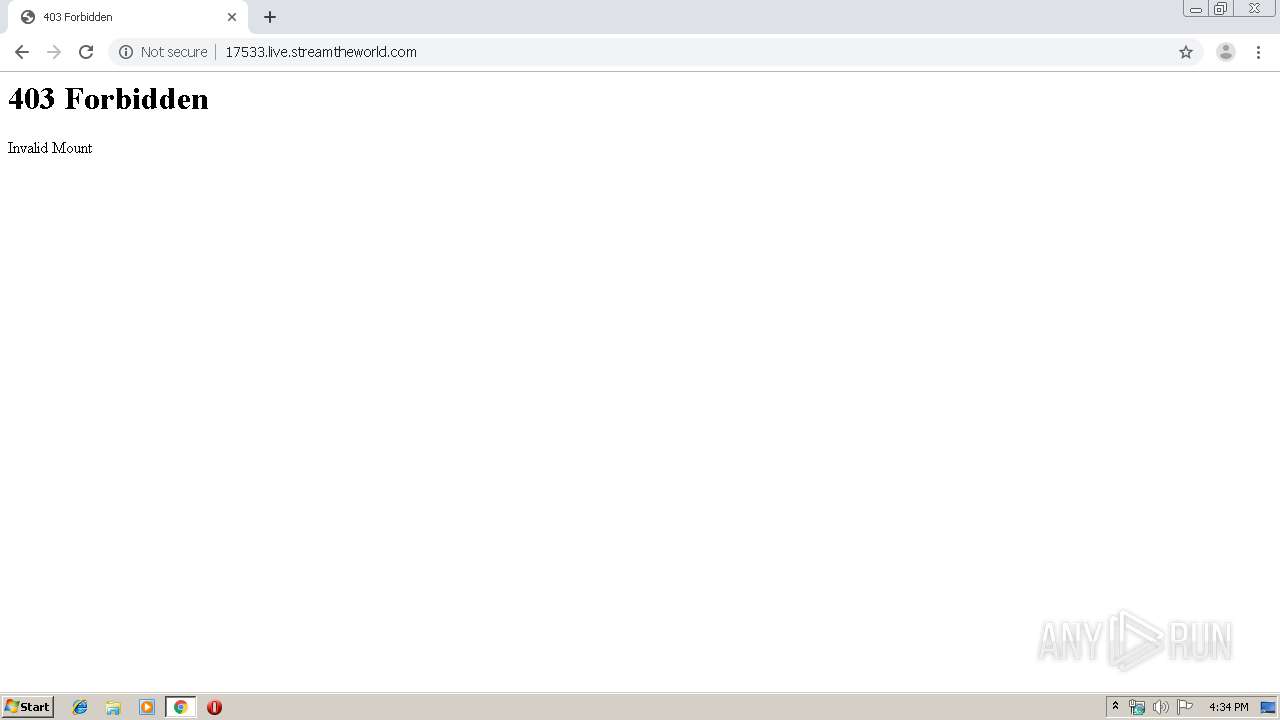Open a new tab
The width and height of the screenshot is (1280, 720).
[x=270, y=17]
